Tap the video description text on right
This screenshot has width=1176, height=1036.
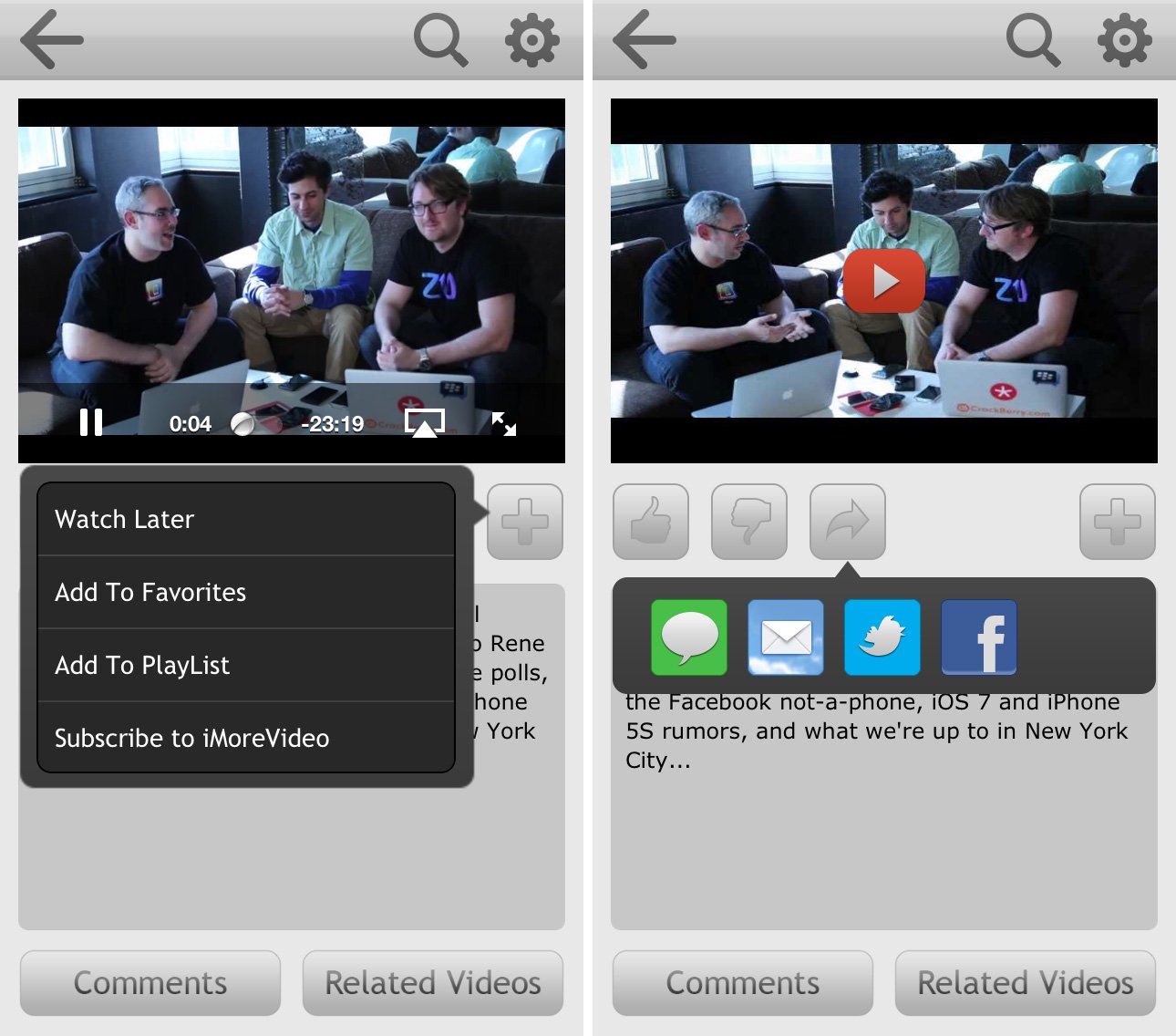pos(877,731)
